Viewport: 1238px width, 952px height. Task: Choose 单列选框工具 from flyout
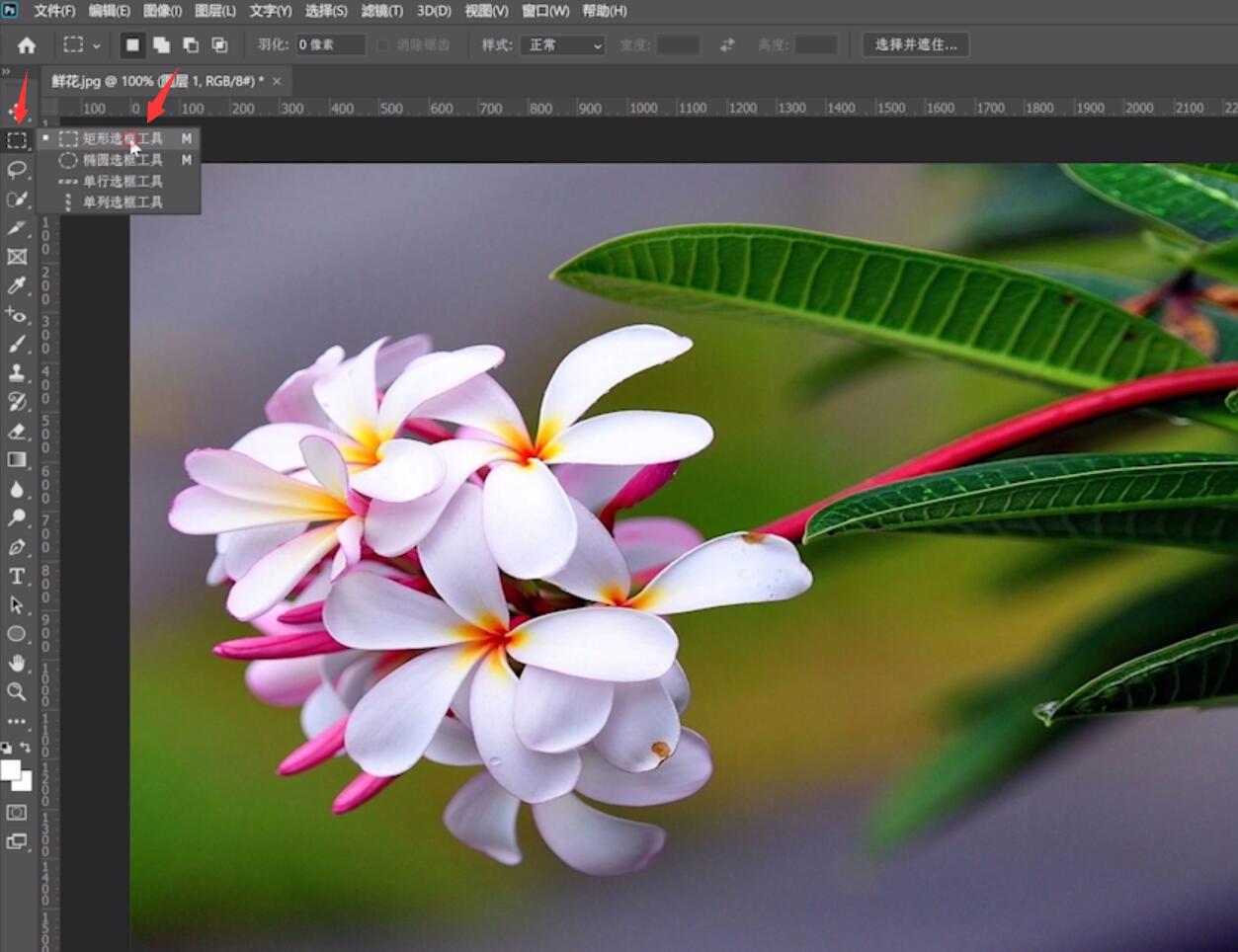(x=119, y=201)
